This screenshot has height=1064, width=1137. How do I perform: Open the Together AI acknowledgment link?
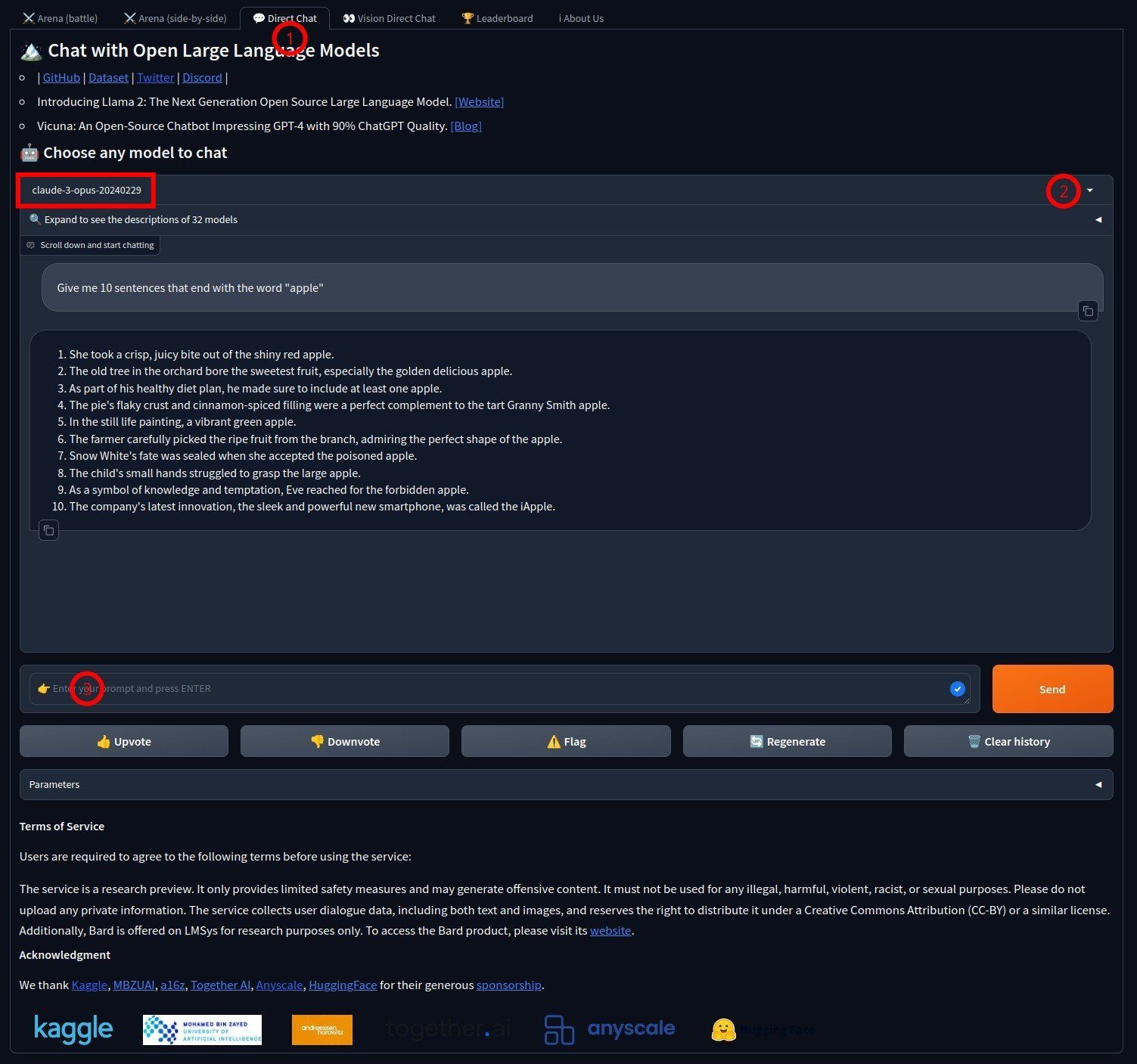tap(220, 985)
